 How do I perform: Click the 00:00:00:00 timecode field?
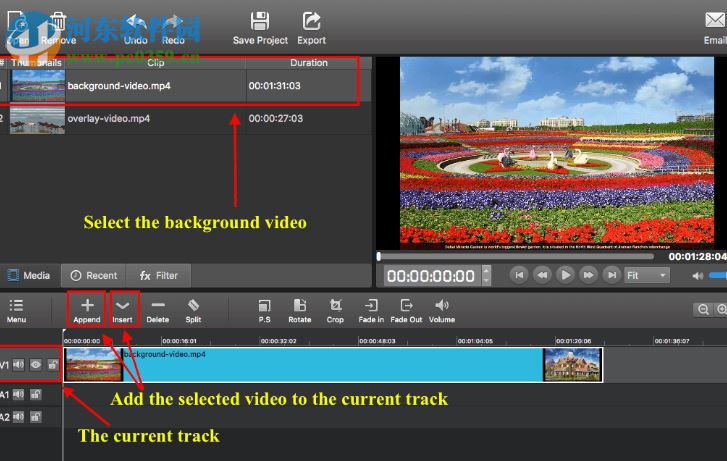tap(433, 276)
